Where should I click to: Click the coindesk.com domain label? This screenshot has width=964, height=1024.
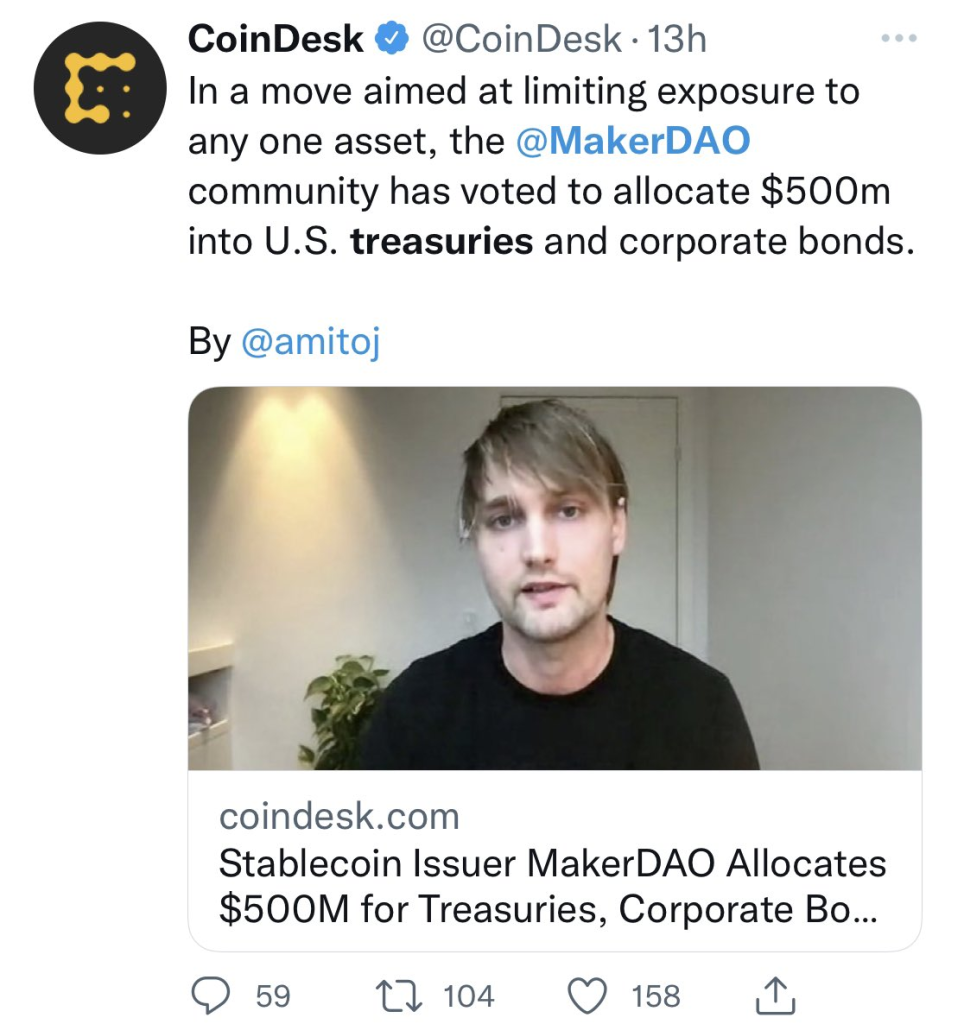tap(339, 816)
